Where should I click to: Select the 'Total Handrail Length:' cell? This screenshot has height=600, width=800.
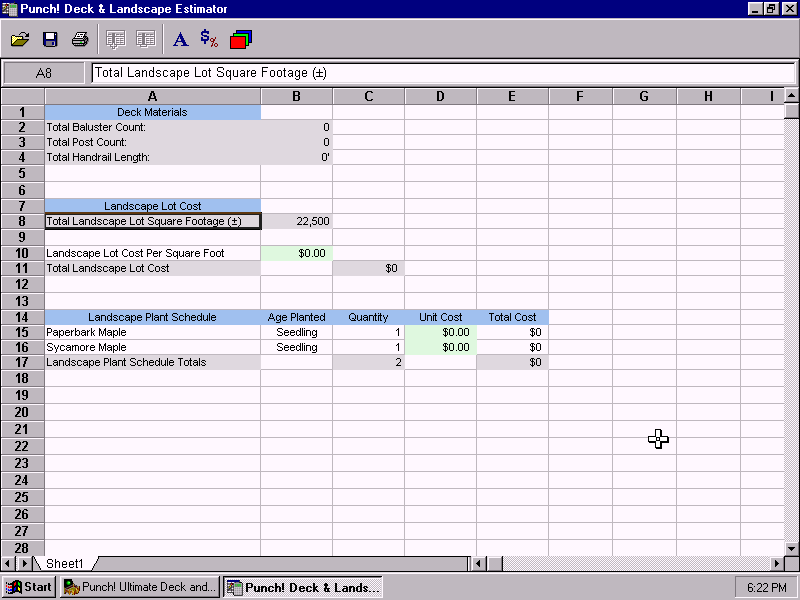click(x=153, y=157)
